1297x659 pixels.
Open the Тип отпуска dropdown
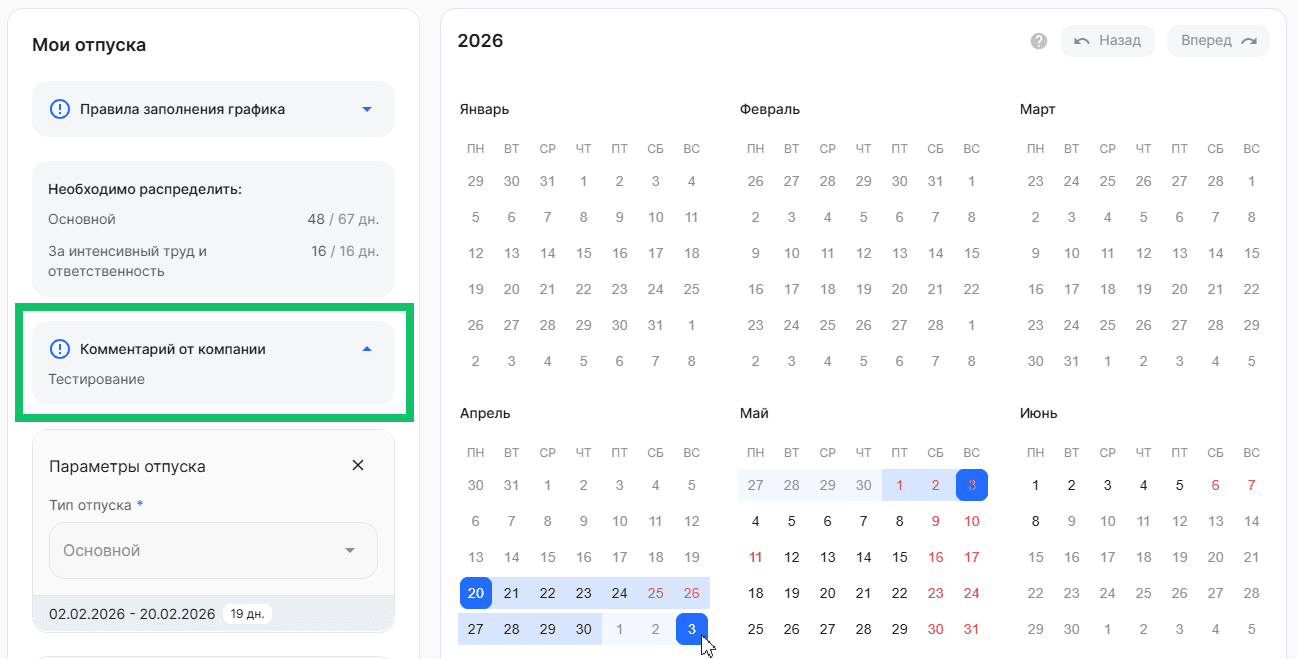tap(213, 550)
